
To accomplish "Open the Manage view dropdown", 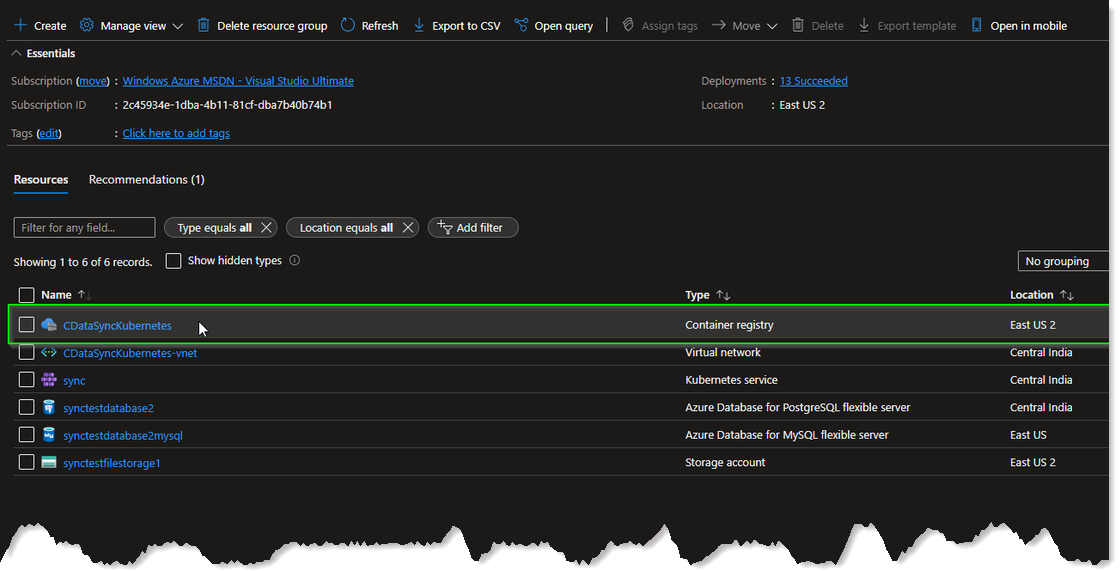I will click(131, 25).
